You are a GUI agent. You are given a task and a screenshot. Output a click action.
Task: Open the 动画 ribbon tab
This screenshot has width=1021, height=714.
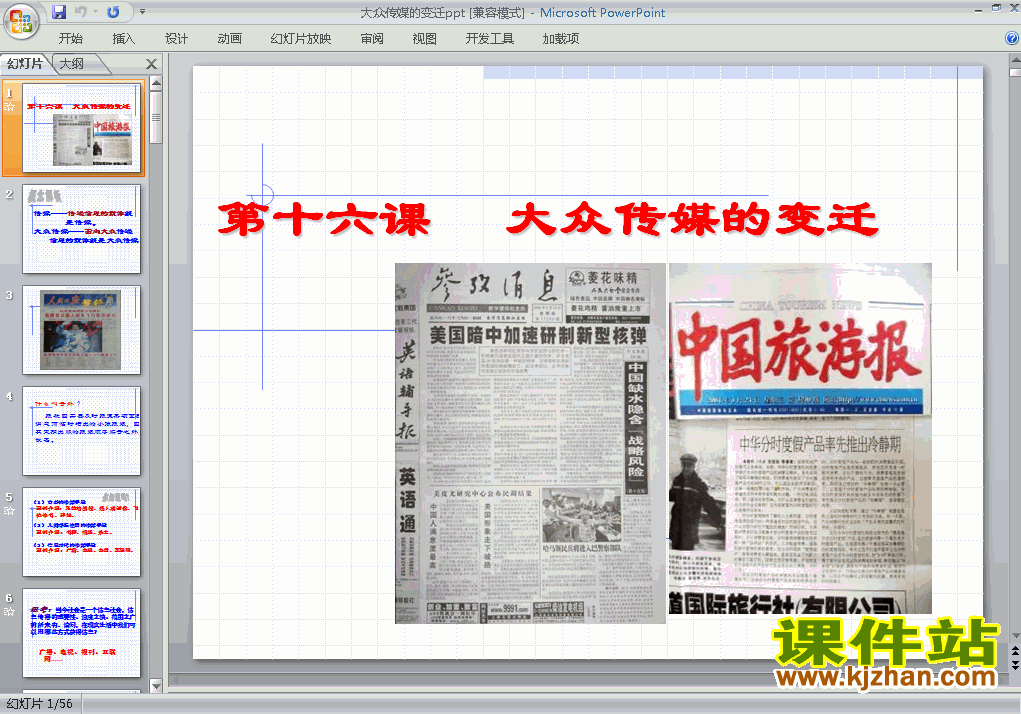[x=229, y=38]
